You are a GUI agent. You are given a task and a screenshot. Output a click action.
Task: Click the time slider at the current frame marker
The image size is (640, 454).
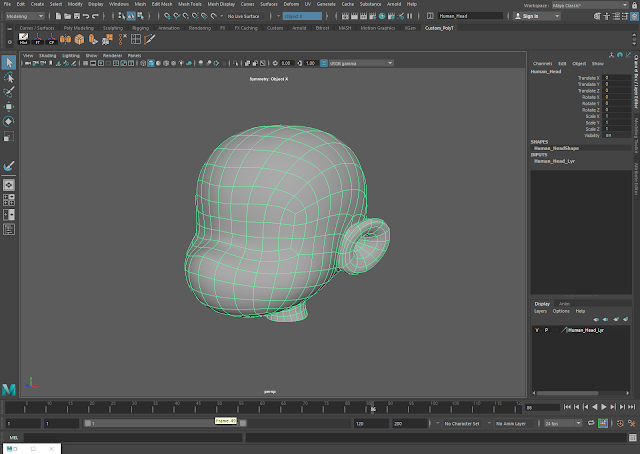pyautogui.click(x=373, y=408)
